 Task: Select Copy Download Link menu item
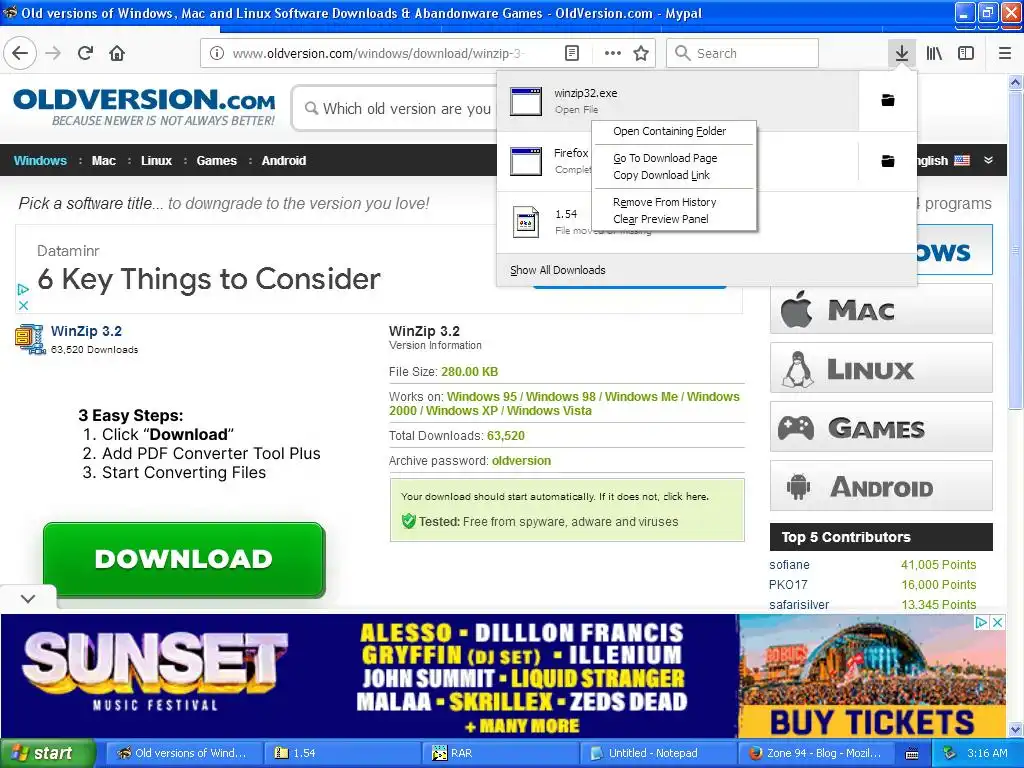click(x=675, y=175)
